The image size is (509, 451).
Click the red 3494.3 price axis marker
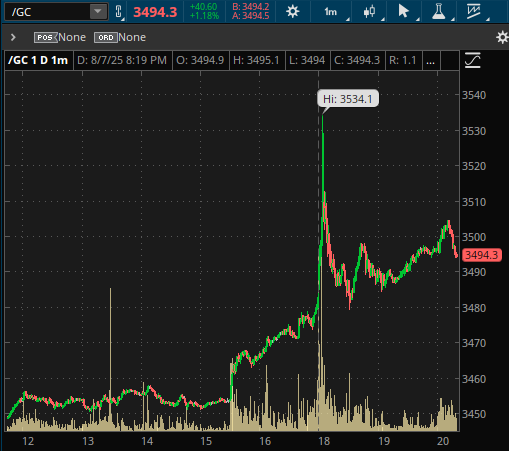click(x=482, y=255)
